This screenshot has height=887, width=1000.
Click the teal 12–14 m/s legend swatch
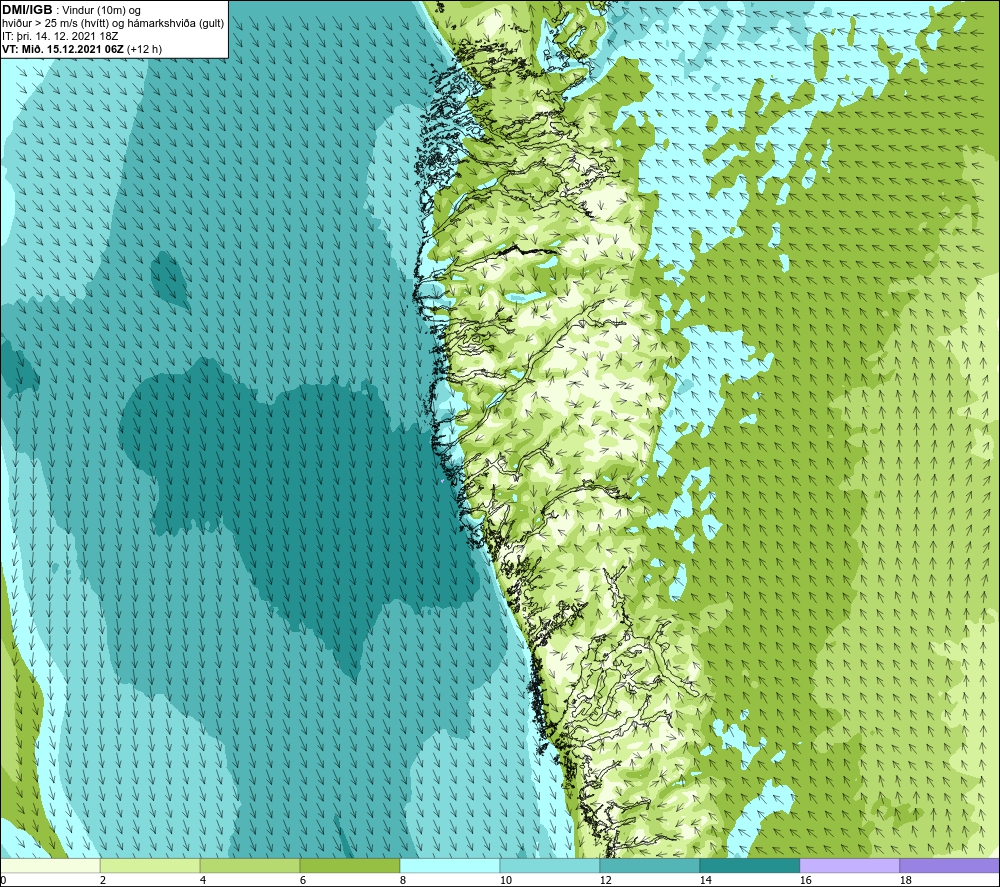click(649, 865)
